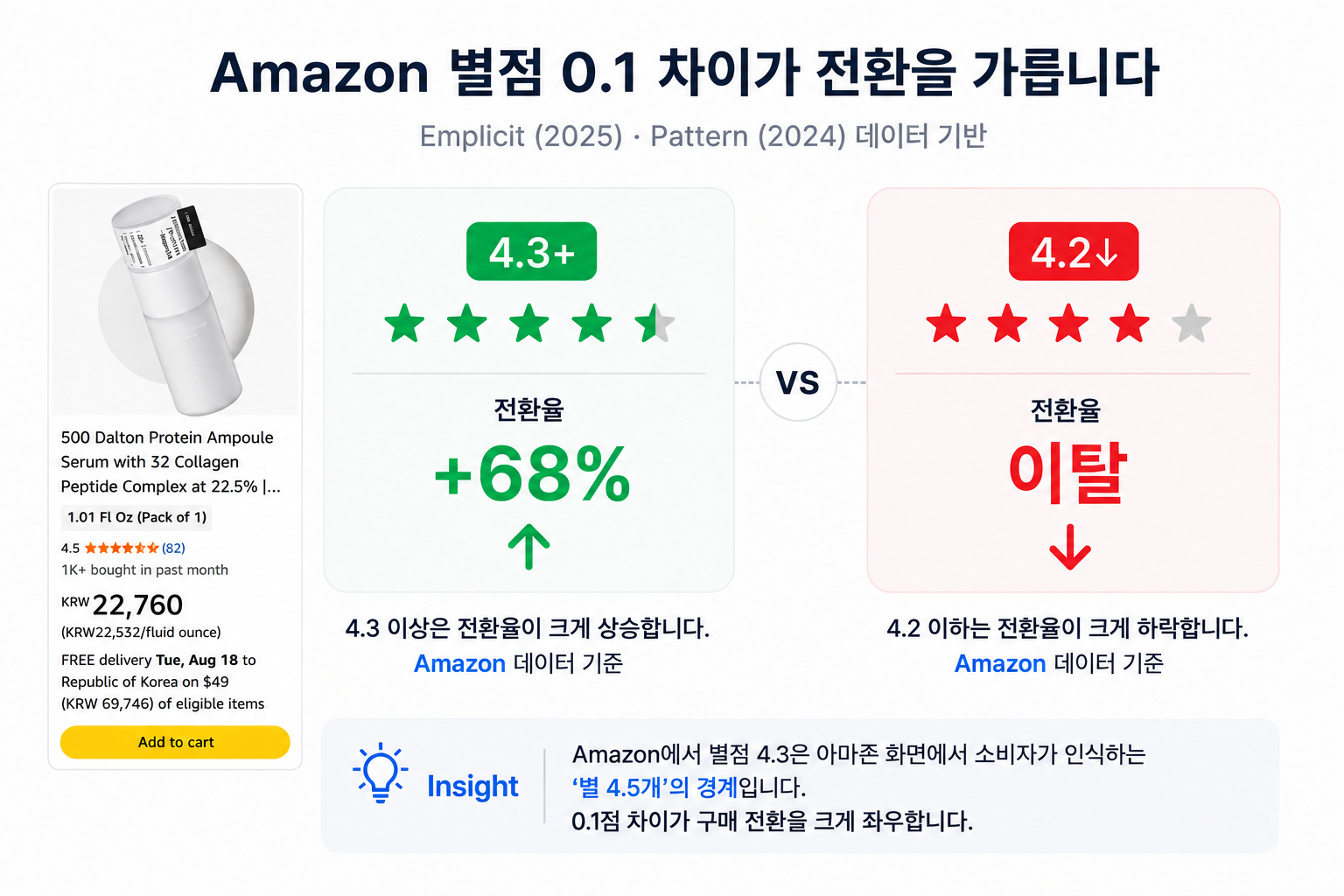The height and width of the screenshot is (896, 1344).
Task: Select the red 4.2↓ rating badge
Action: [x=1074, y=252]
